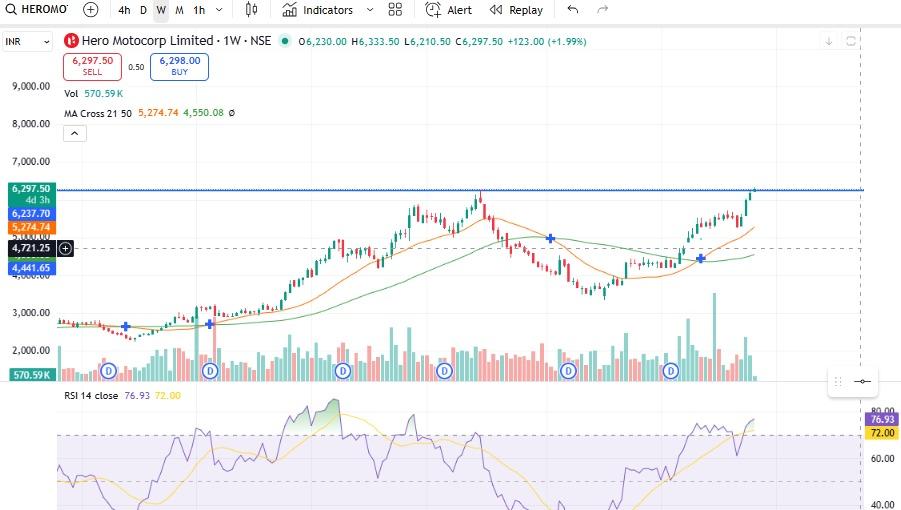Screen dimensions: 901x510
Task: Click the 6,298.00 BUY button
Action: click(179, 67)
